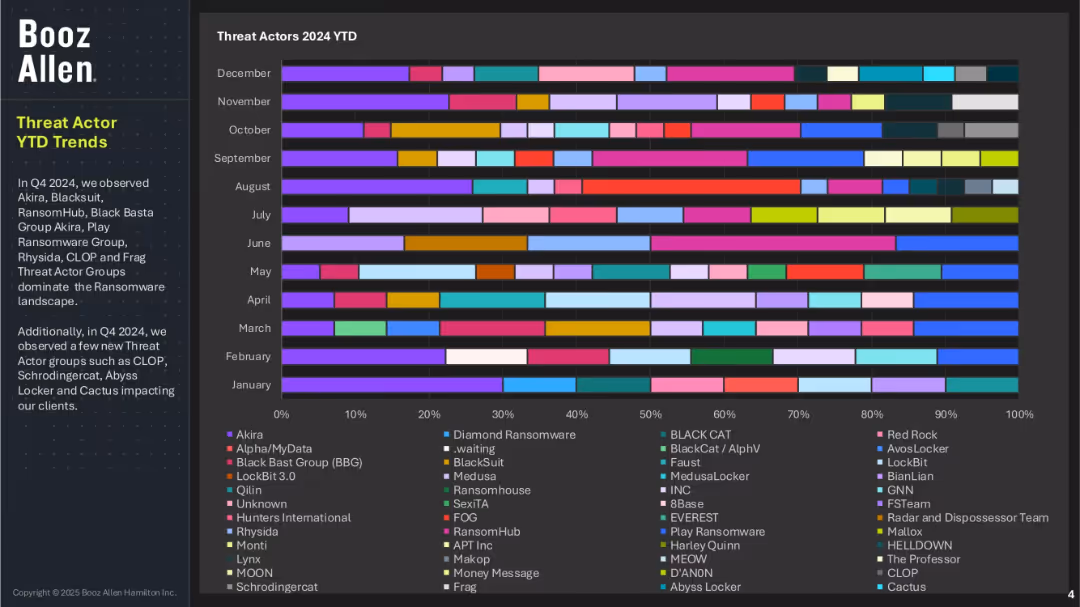Click the 100% axis tick label
The width and height of the screenshot is (1080, 607).
click(x=1019, y=414)
